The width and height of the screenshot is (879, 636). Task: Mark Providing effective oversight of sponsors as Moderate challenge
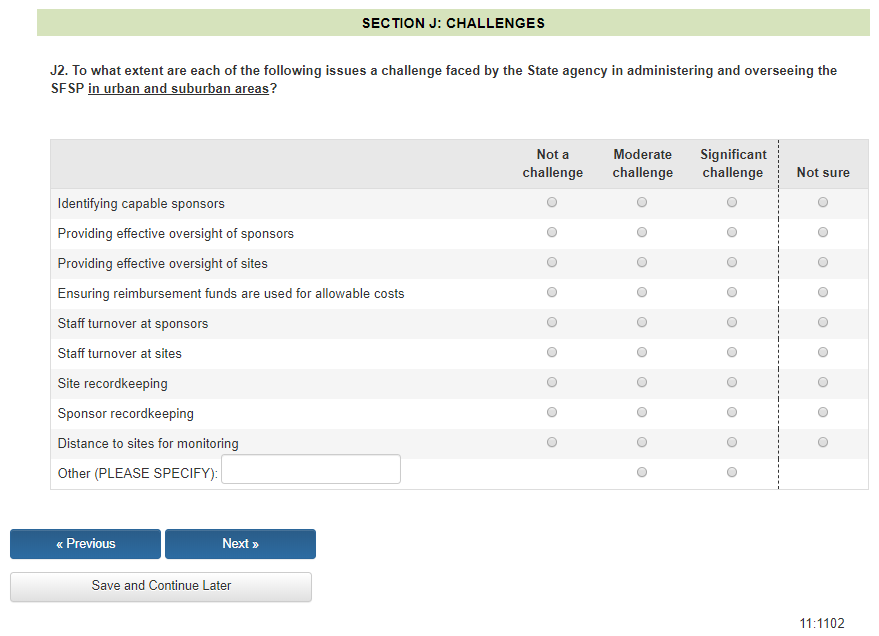(x=642, y=232)
